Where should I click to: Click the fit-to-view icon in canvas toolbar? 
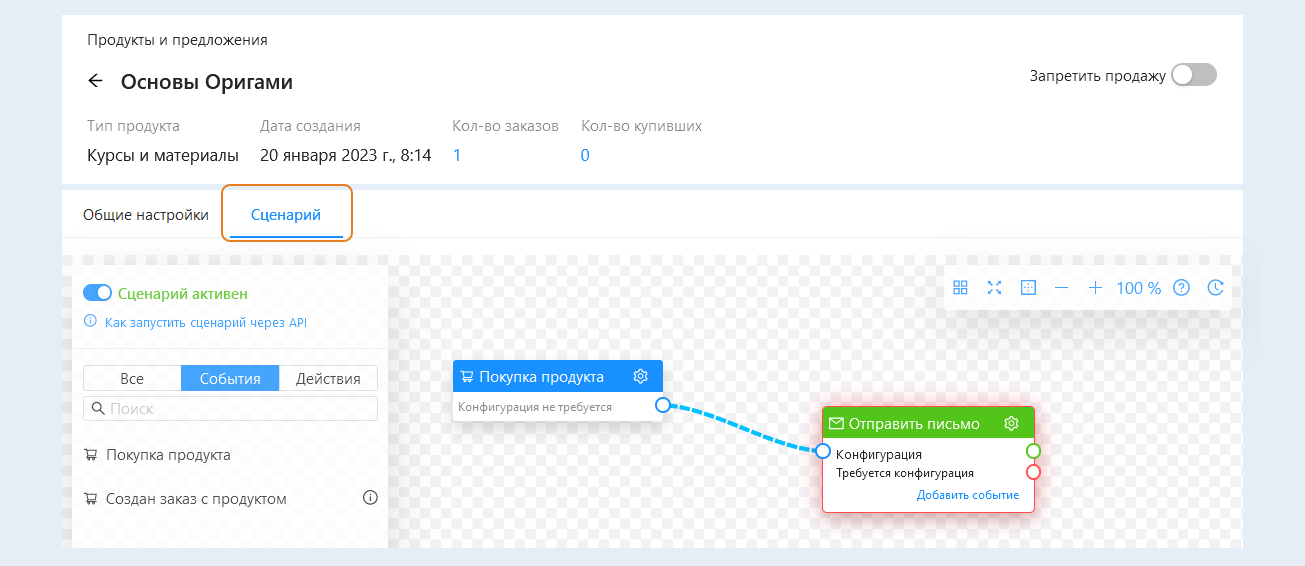click(x=1028, y=288)
